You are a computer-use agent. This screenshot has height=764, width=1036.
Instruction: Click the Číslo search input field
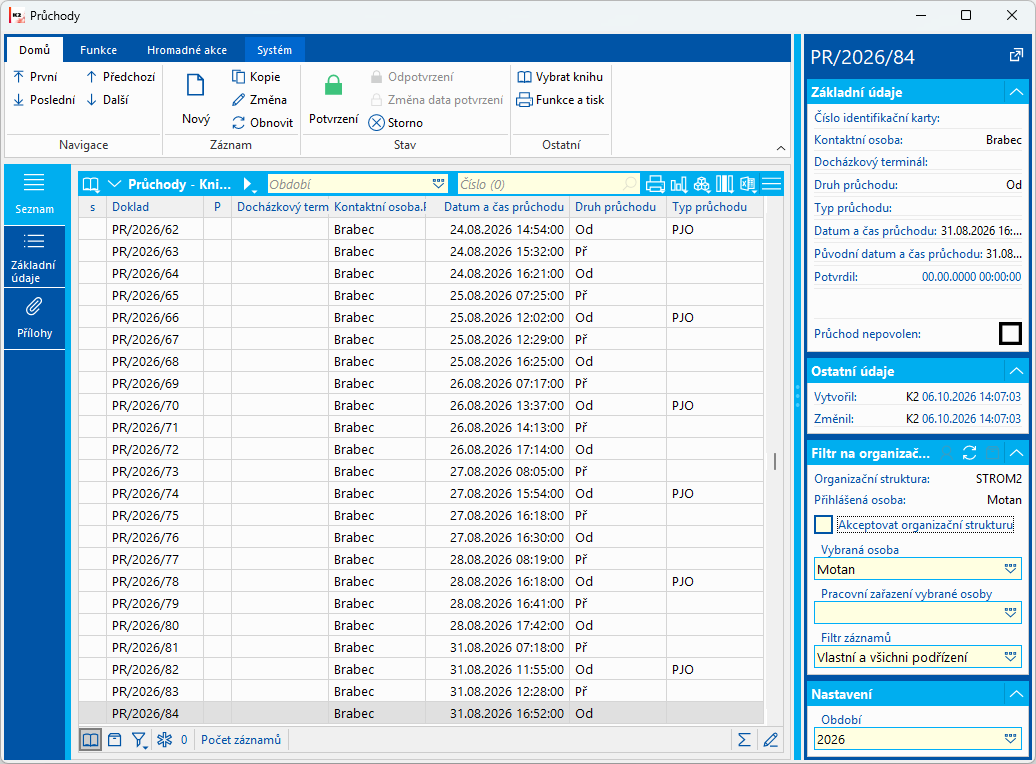540,184
